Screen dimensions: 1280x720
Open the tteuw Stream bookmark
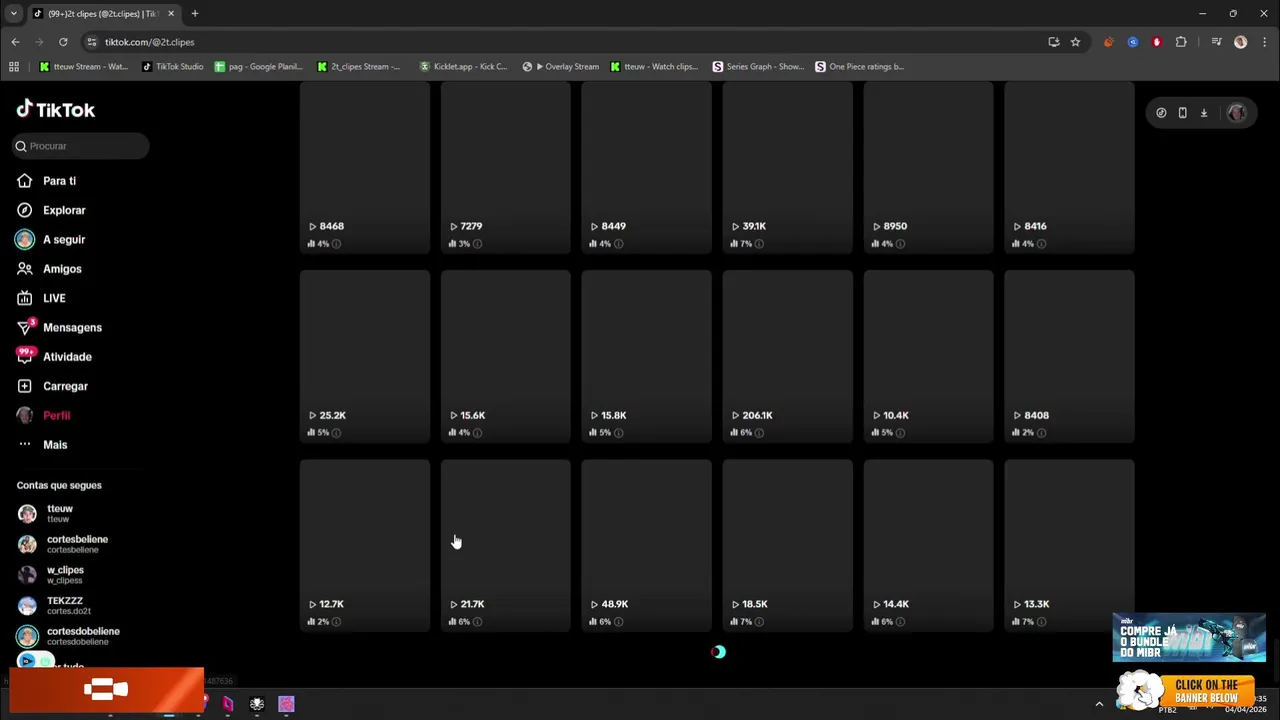84,67
